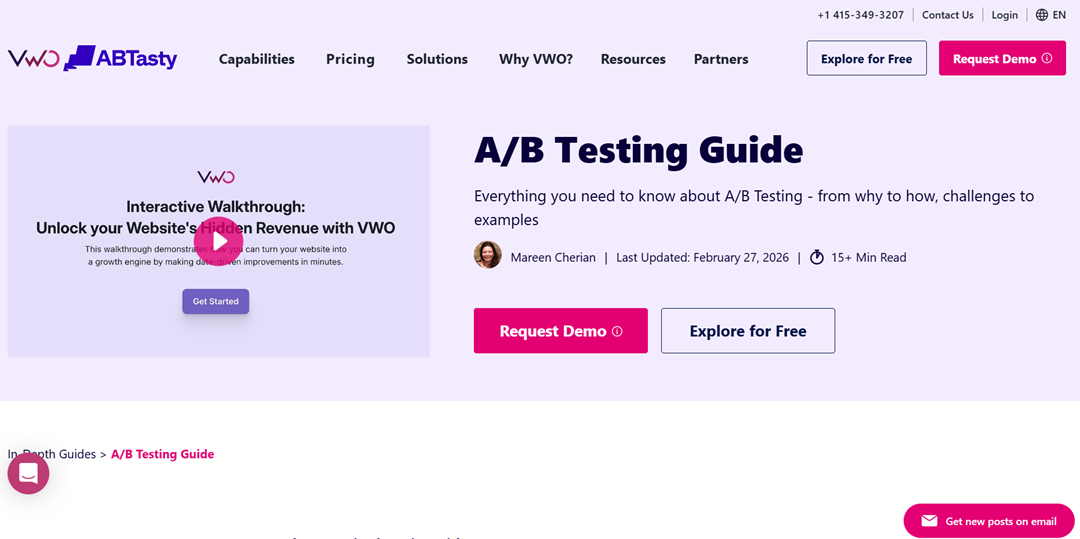Open the Resources menu item
The width and height of the screenshot is (1080, 539).
pos(633,59)
